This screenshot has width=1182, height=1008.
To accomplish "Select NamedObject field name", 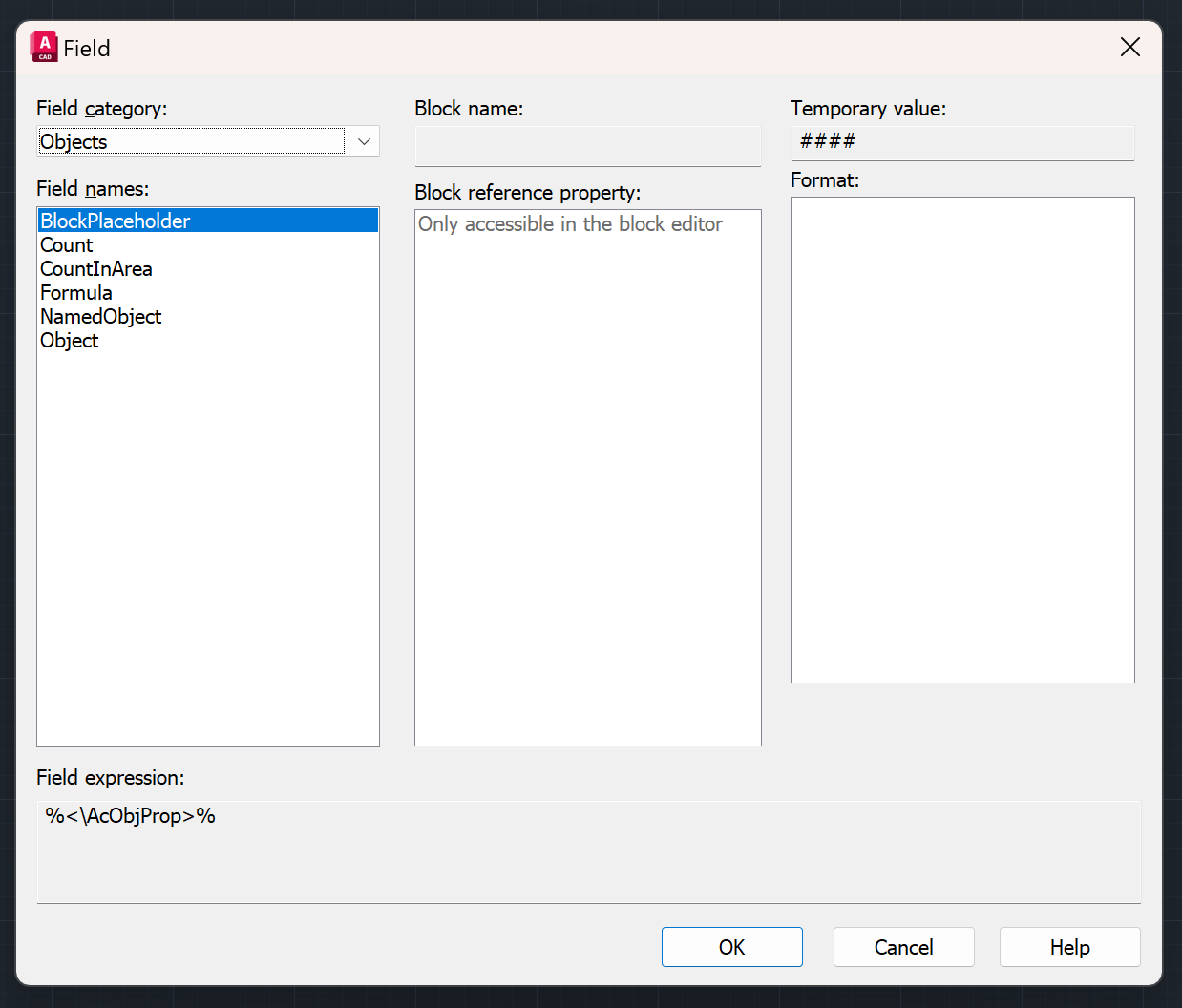I will coord(101,317).
